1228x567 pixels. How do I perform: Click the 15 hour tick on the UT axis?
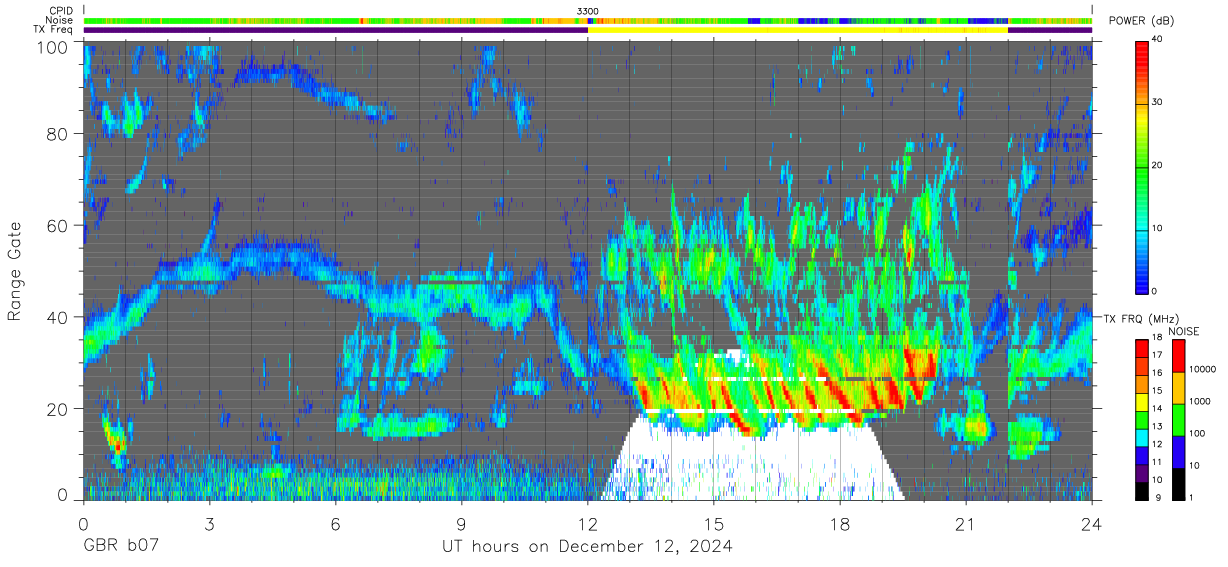[714, 524]
